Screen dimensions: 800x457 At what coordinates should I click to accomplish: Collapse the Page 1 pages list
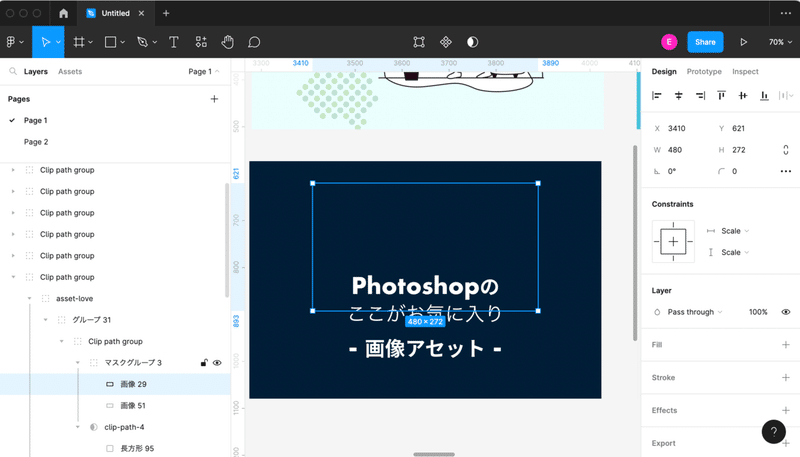click(204, 71)
